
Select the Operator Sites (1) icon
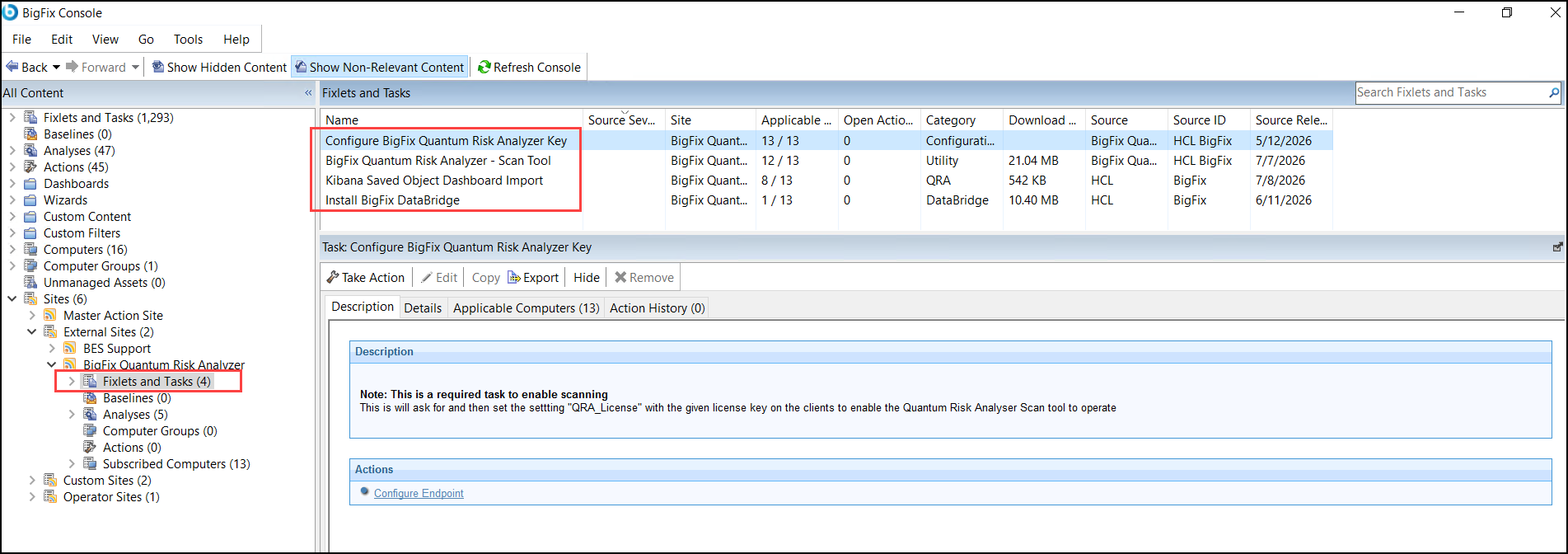pos(50,496)
